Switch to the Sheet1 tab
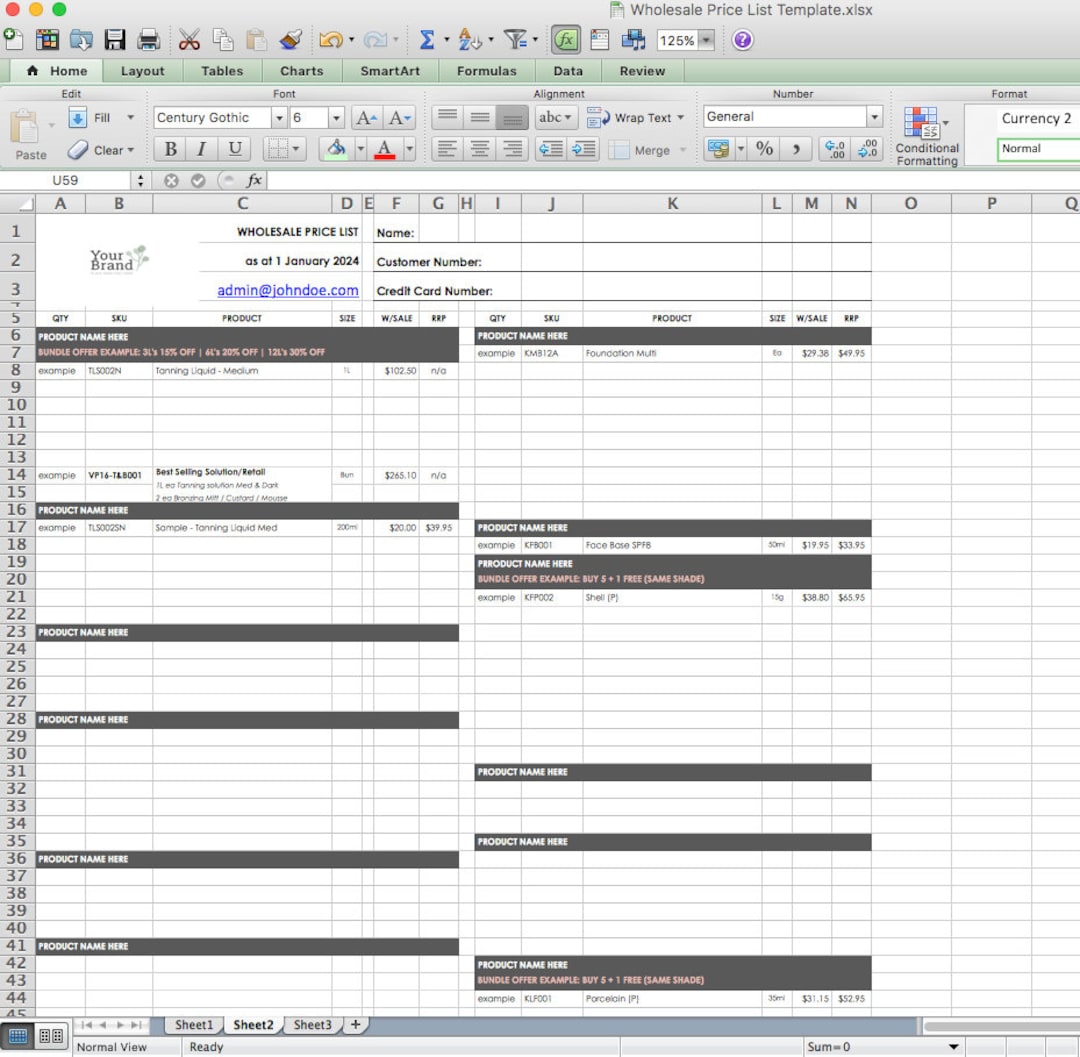 tap(194, 1025)
